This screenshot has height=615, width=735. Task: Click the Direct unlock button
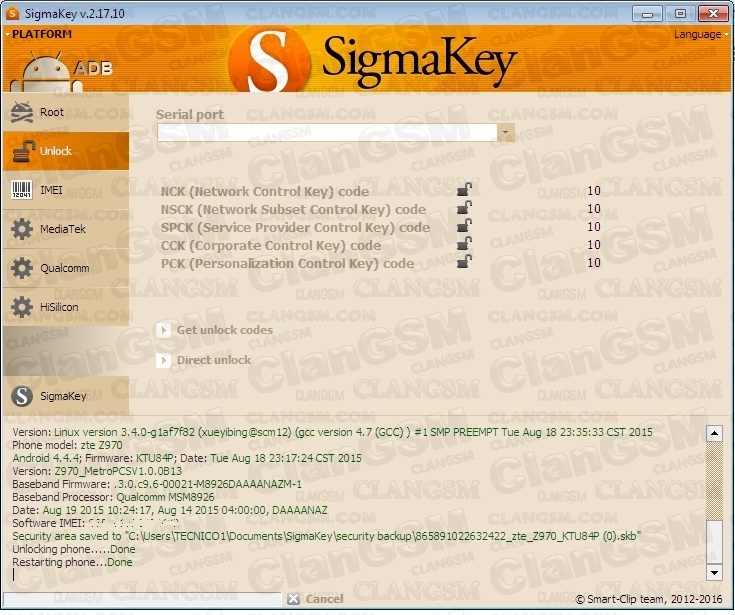(x=204, y=360)
